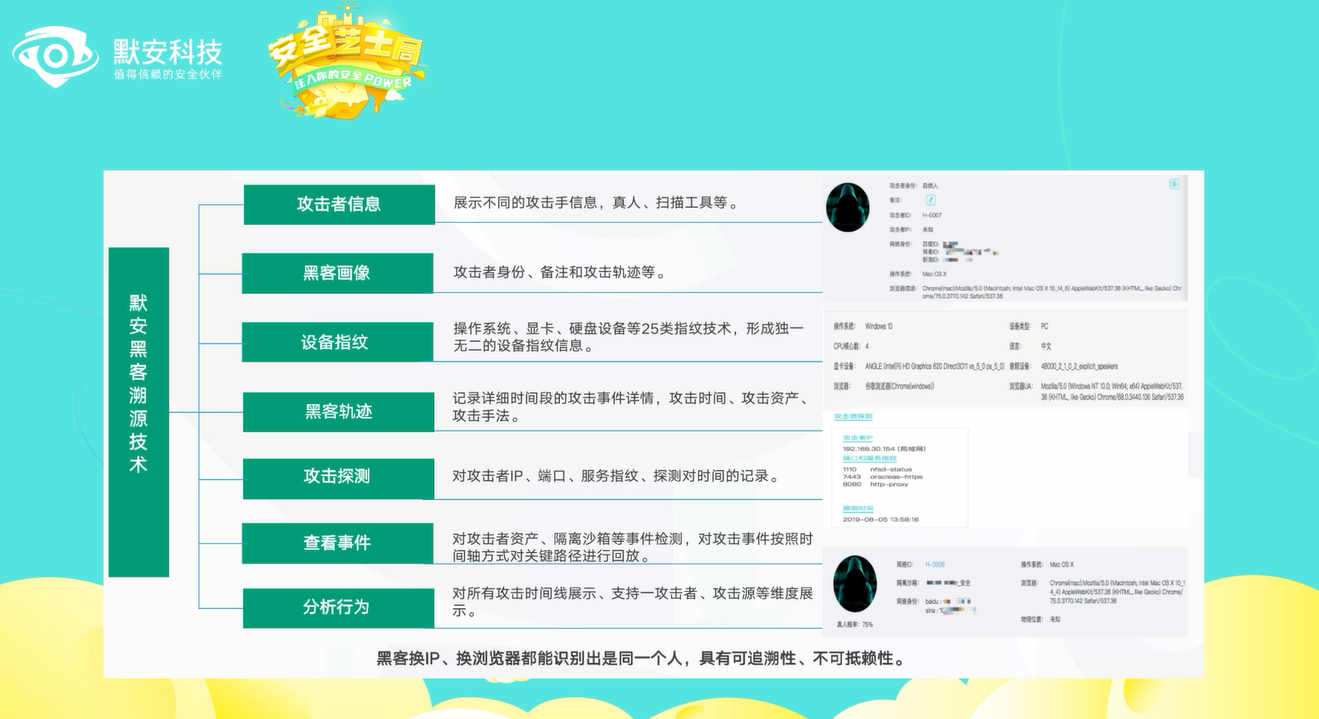Select the 设备指纹 green box

pyautogui.click(x=337, y=342)
